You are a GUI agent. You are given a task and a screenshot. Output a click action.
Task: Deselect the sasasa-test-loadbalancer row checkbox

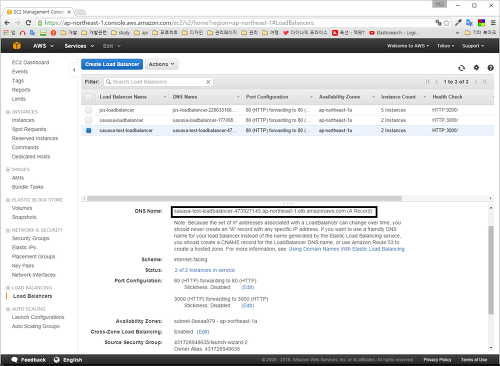pyautogui.click(x=88, y=130)
